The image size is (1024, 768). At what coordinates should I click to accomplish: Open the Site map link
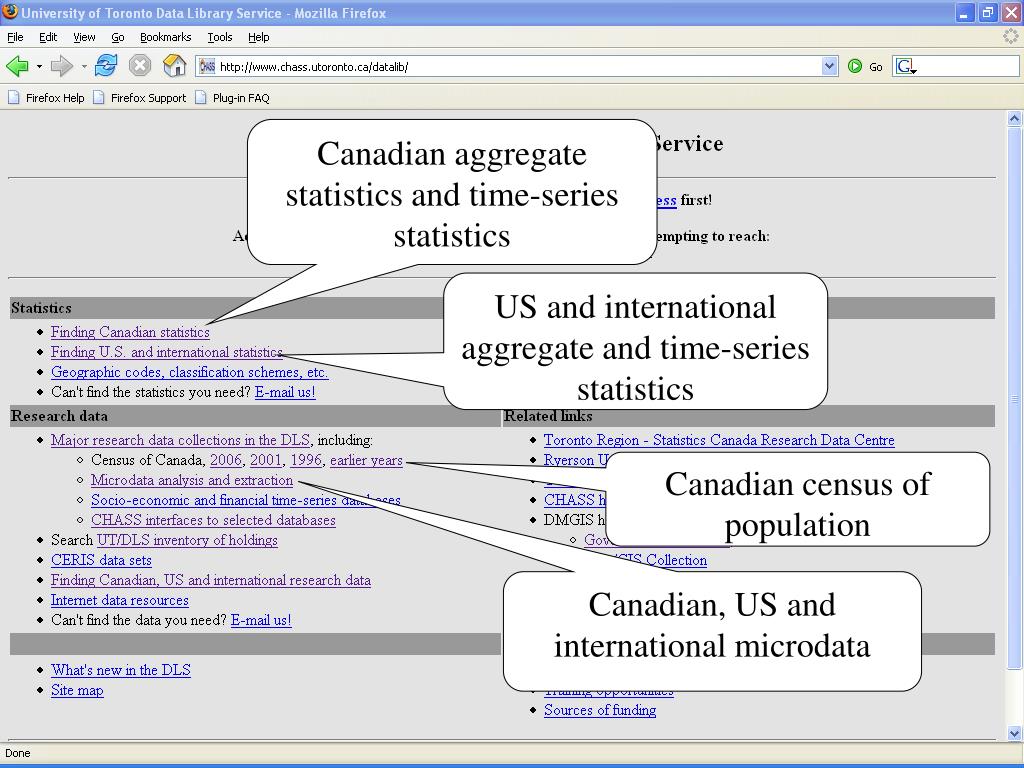77,690
